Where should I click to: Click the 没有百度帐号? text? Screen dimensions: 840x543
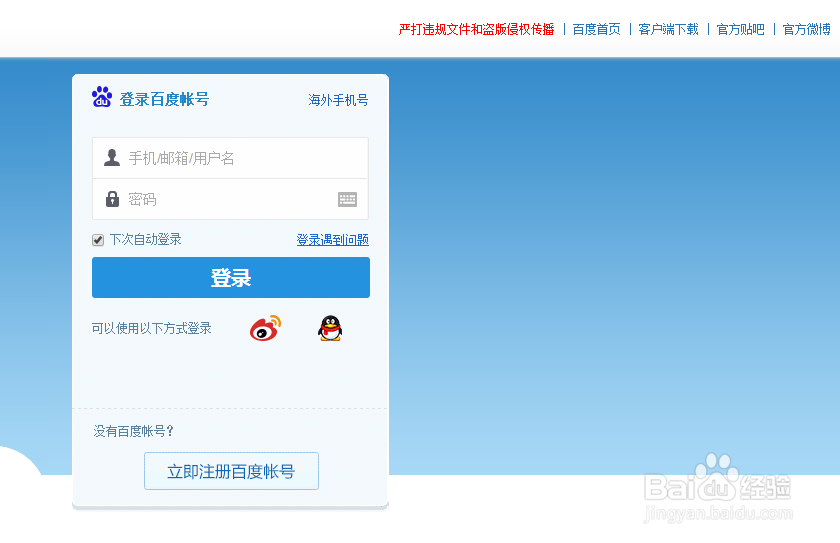133,431
